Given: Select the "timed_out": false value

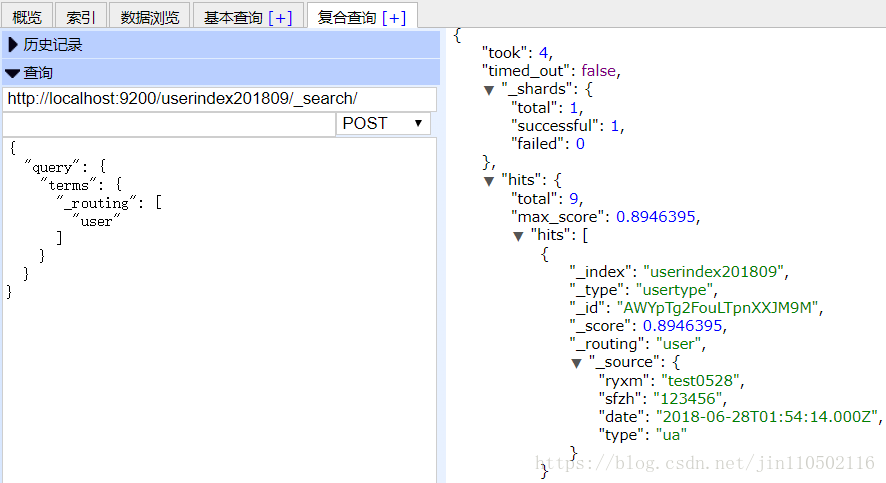Looking at the screenshot, I should point(598,71).
